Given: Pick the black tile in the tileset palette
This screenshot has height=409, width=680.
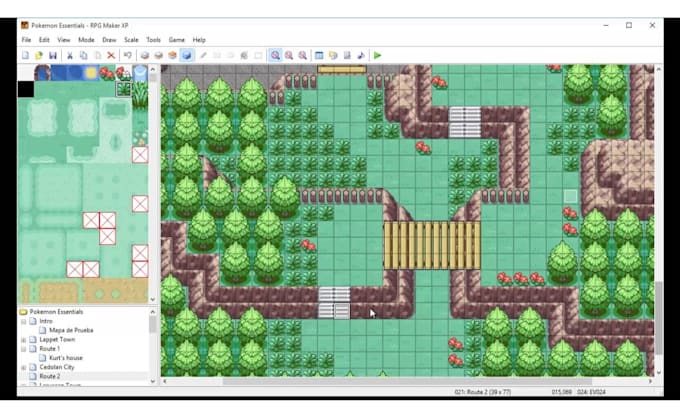Looking at the screenshot, I should 26,89.
